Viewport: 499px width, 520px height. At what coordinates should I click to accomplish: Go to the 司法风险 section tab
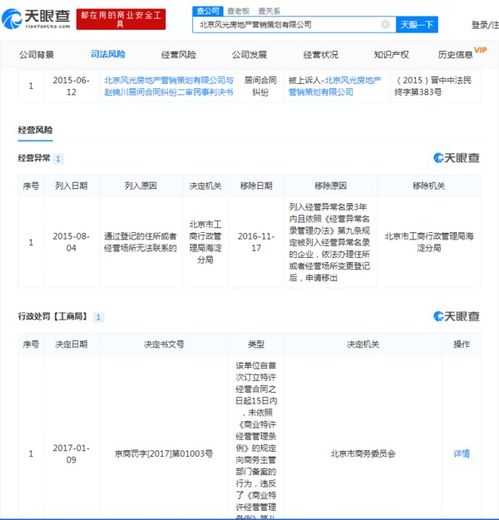coord(108,54)
